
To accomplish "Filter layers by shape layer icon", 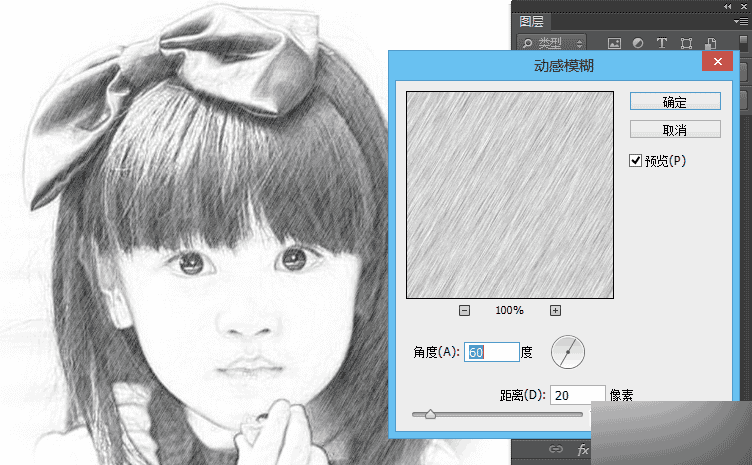I will point(686,43).
